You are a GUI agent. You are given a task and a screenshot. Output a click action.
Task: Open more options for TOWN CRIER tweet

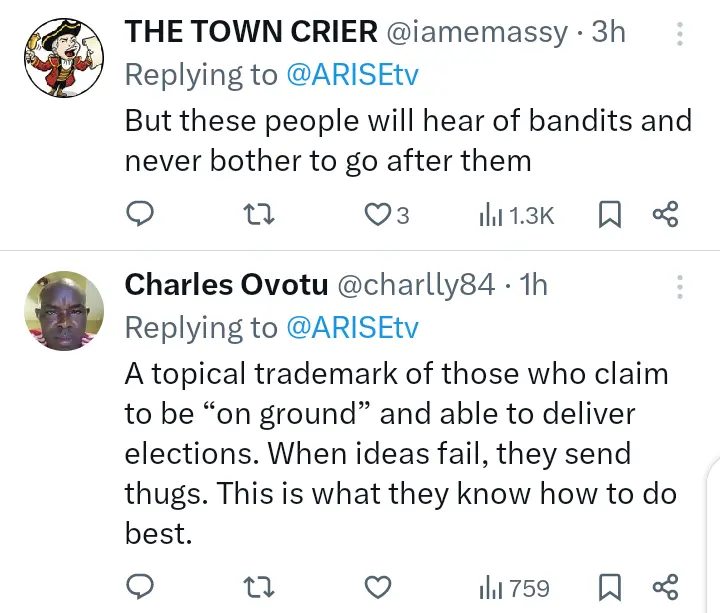pyautogui.click(x=680, y=35)
